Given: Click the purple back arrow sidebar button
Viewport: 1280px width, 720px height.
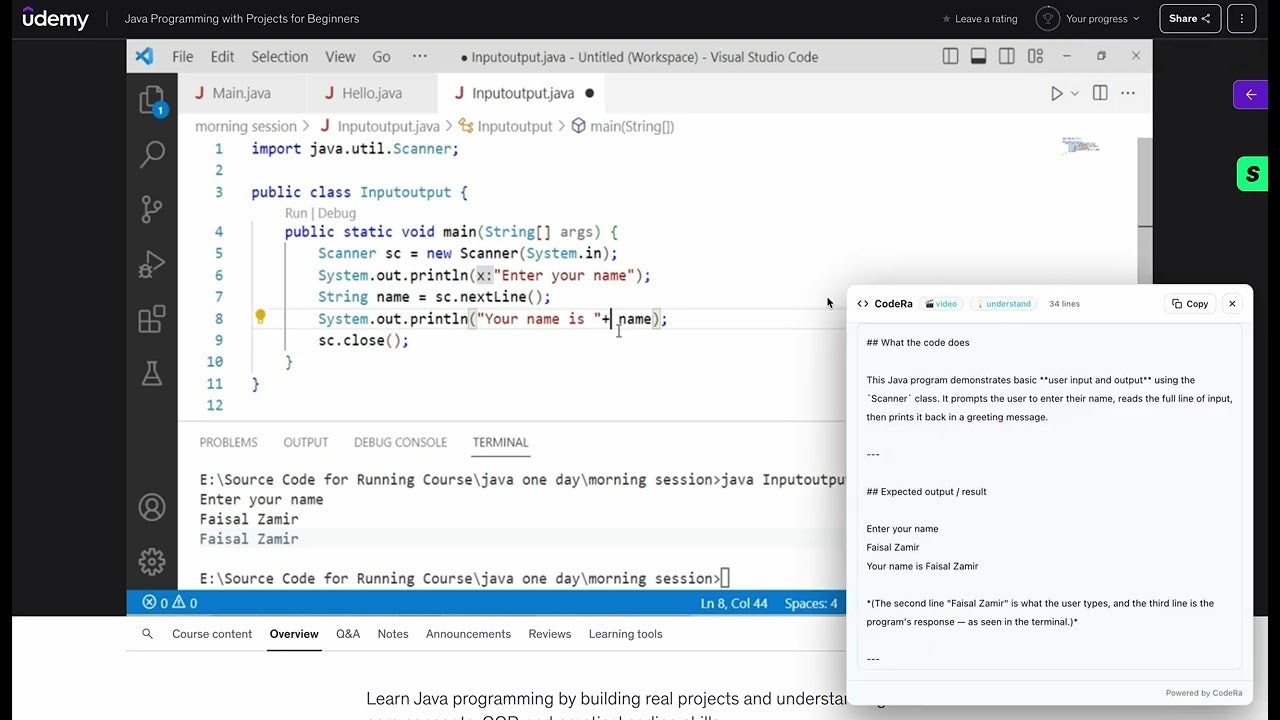Looking at the screenshot, I should 1250,95.
